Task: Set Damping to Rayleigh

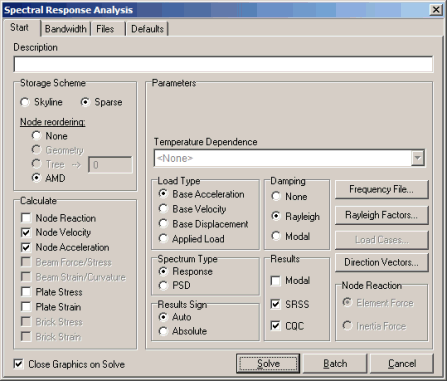Action: click(x=296, y=216)
